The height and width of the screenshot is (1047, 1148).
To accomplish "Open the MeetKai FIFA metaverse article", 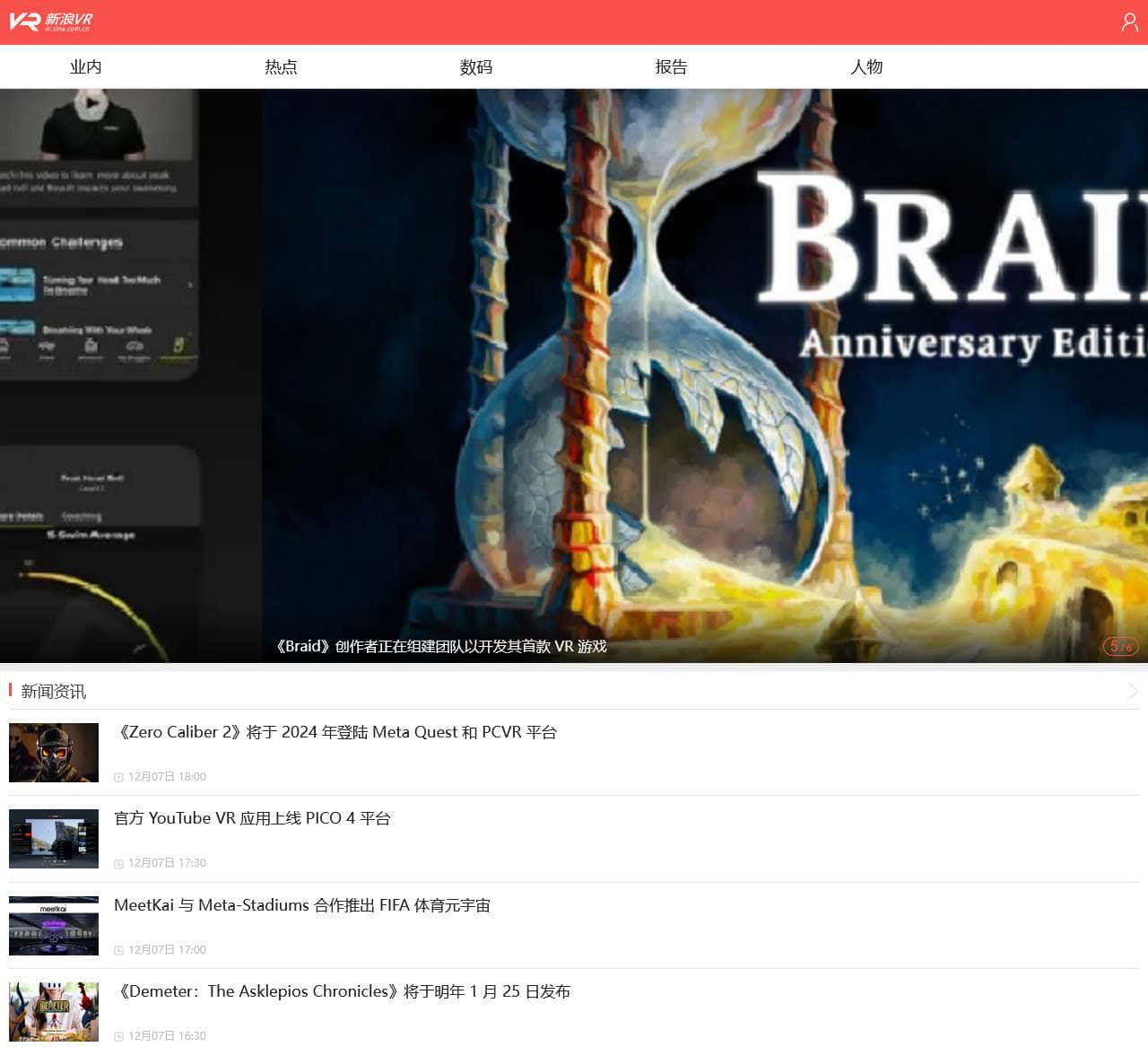I will [302, 905].
